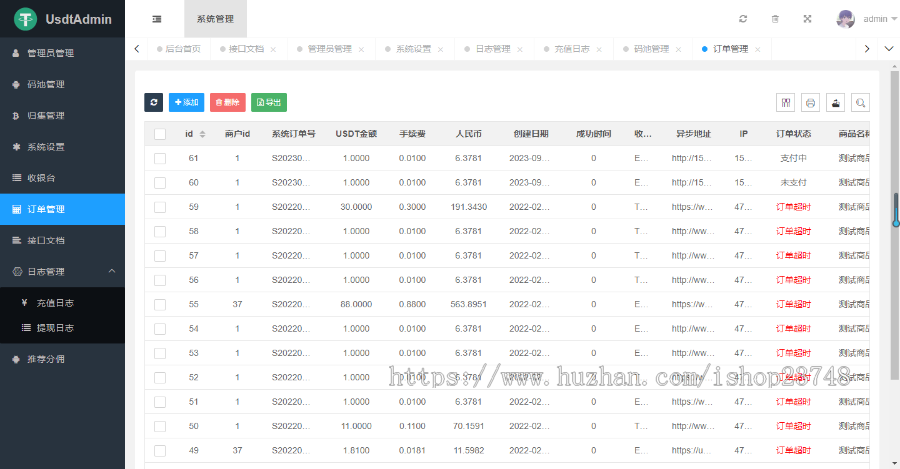
Task: Open 充值日志 in the sidebar submenu
Action: click(x=63, y=303)
